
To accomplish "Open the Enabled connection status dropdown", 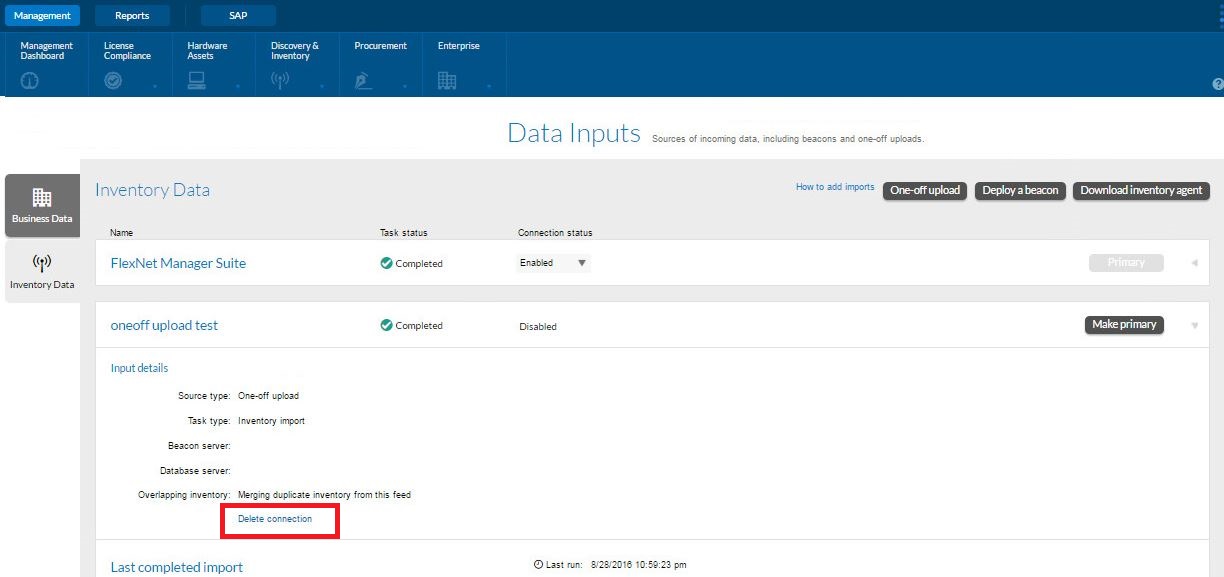I will coord(553,263).
